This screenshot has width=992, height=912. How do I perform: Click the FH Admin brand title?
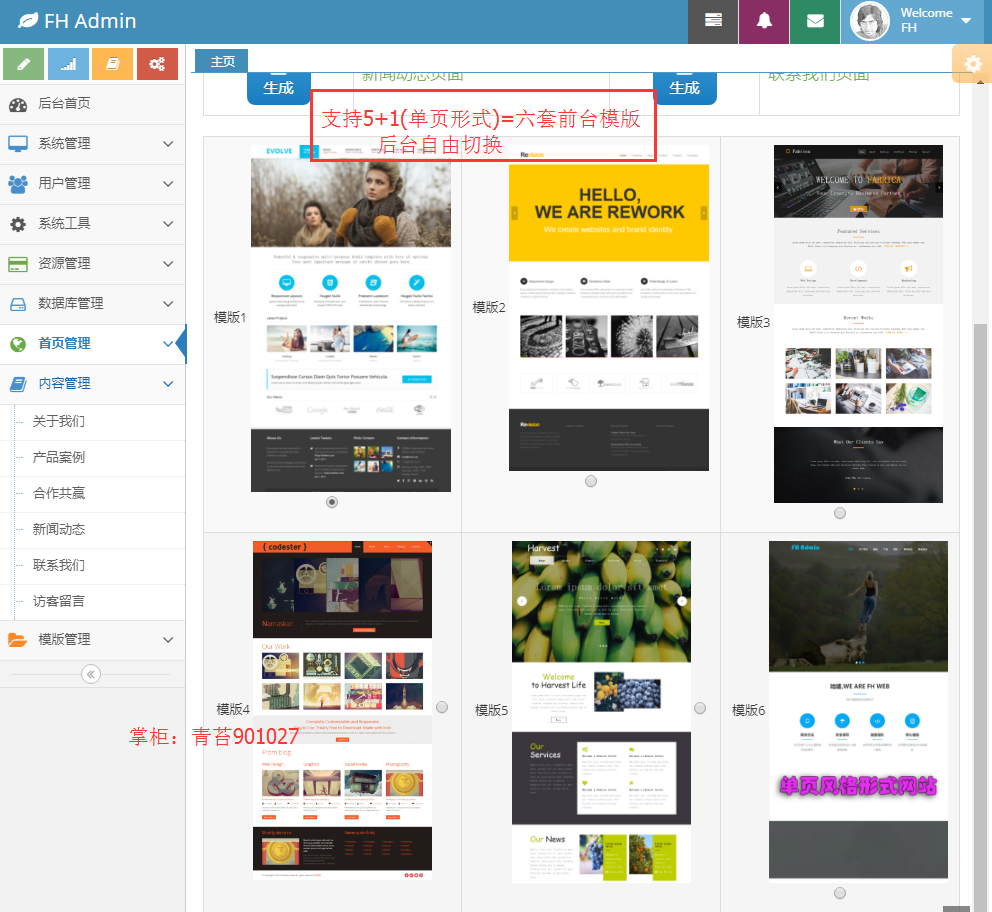(x=90, y=21)
